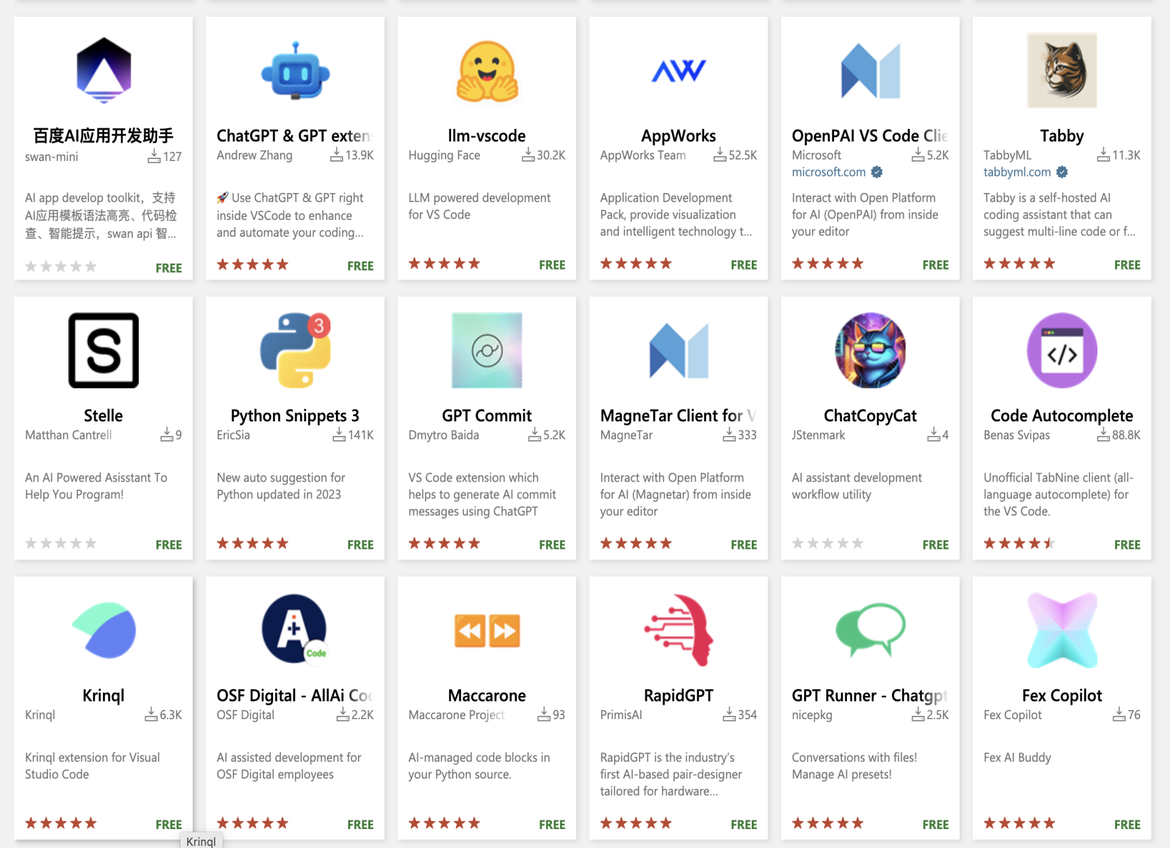
Task: Click 'Conversations with files!' description
Action: (854, 757)
